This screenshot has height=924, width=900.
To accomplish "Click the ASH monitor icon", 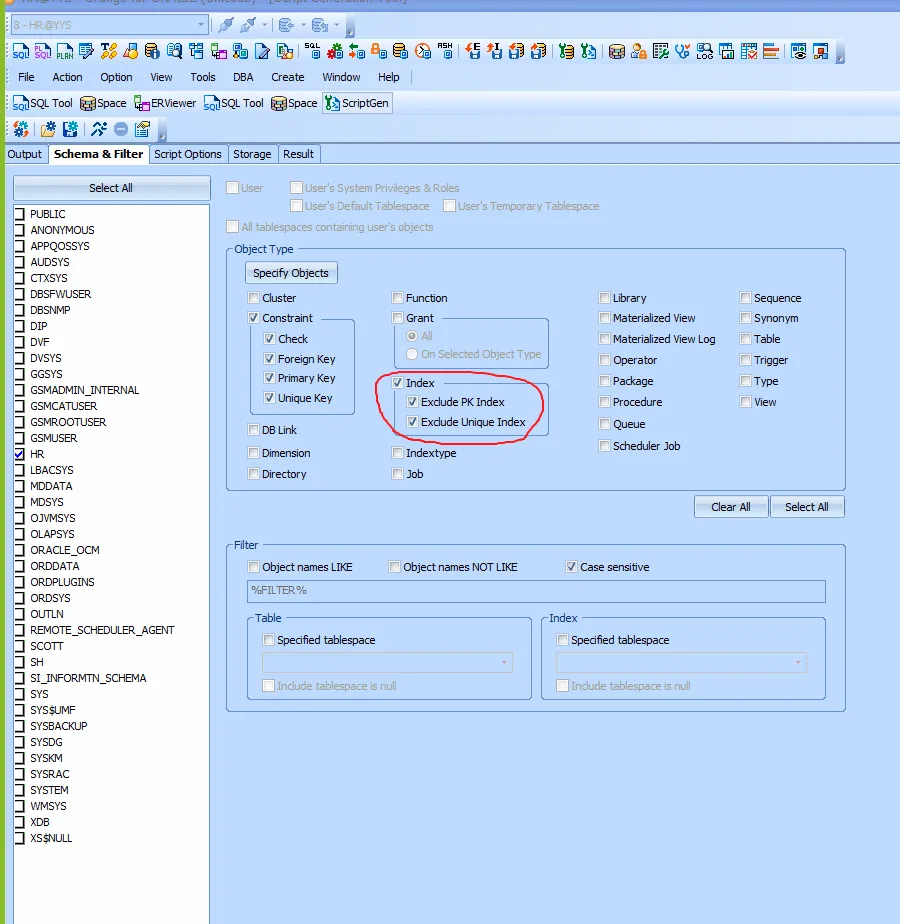I will 445,52.
